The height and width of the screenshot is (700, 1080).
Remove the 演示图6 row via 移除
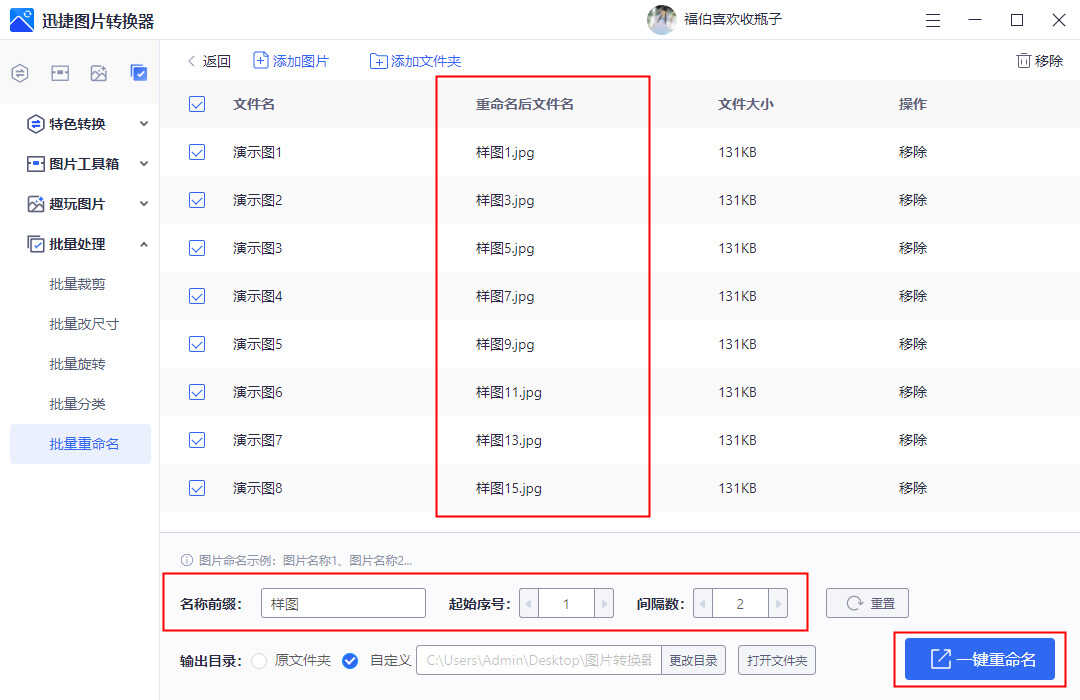coord(913,392)
